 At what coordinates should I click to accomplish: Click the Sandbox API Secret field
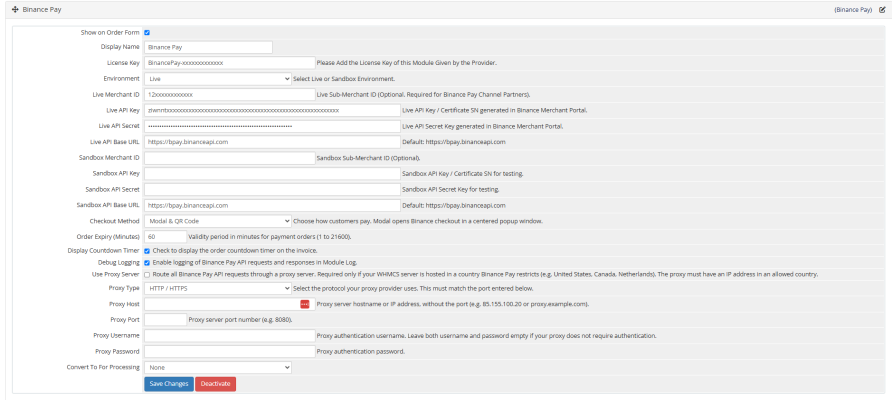272,189
